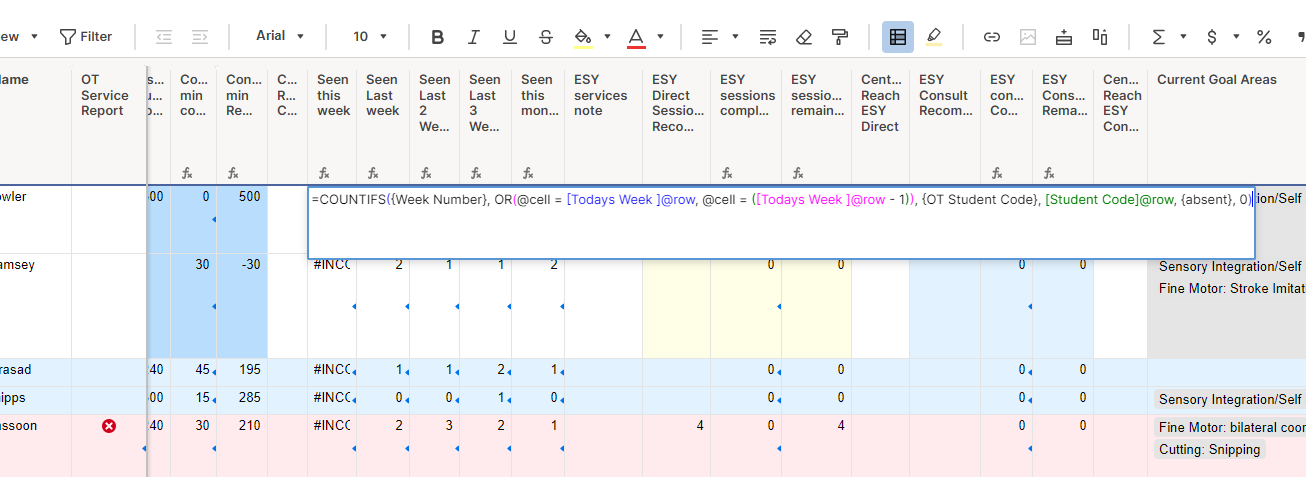Toggle Strikethrough formatting
Screen dimensions: 1306x477
[545, 37]
